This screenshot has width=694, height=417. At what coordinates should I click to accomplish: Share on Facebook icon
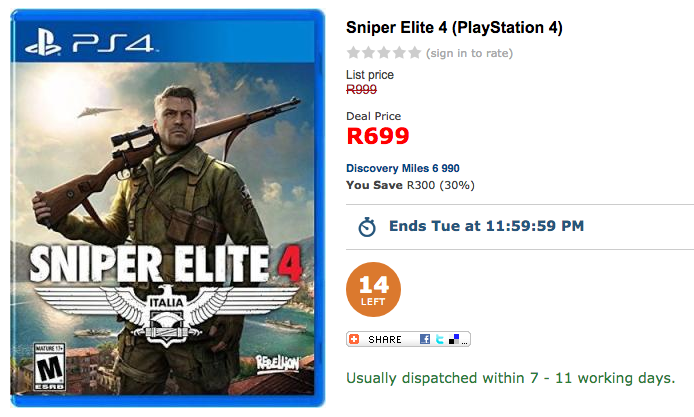pos(425,339)
